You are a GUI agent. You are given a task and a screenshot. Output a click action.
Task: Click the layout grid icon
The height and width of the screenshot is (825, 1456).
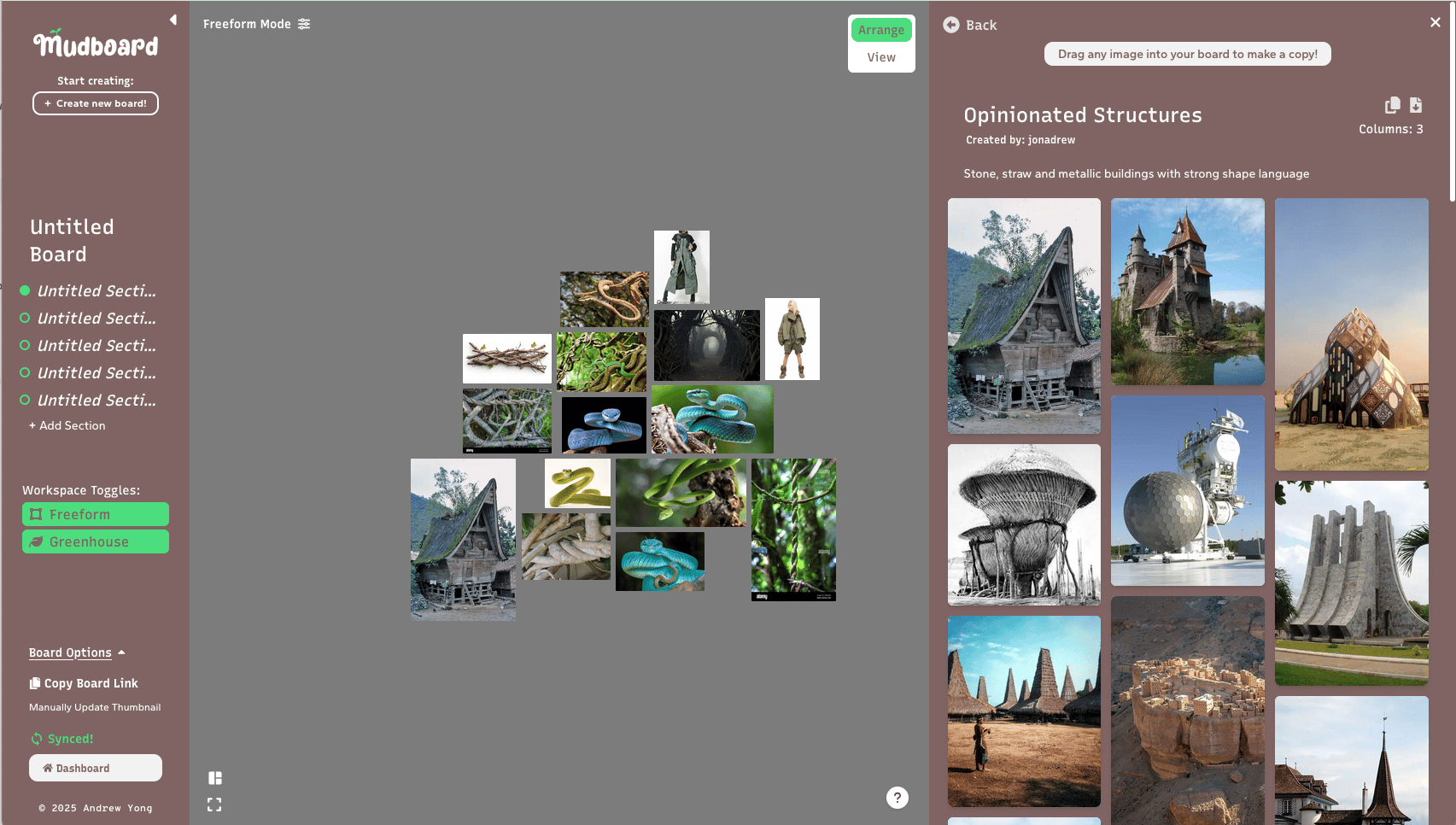point(215,778)
